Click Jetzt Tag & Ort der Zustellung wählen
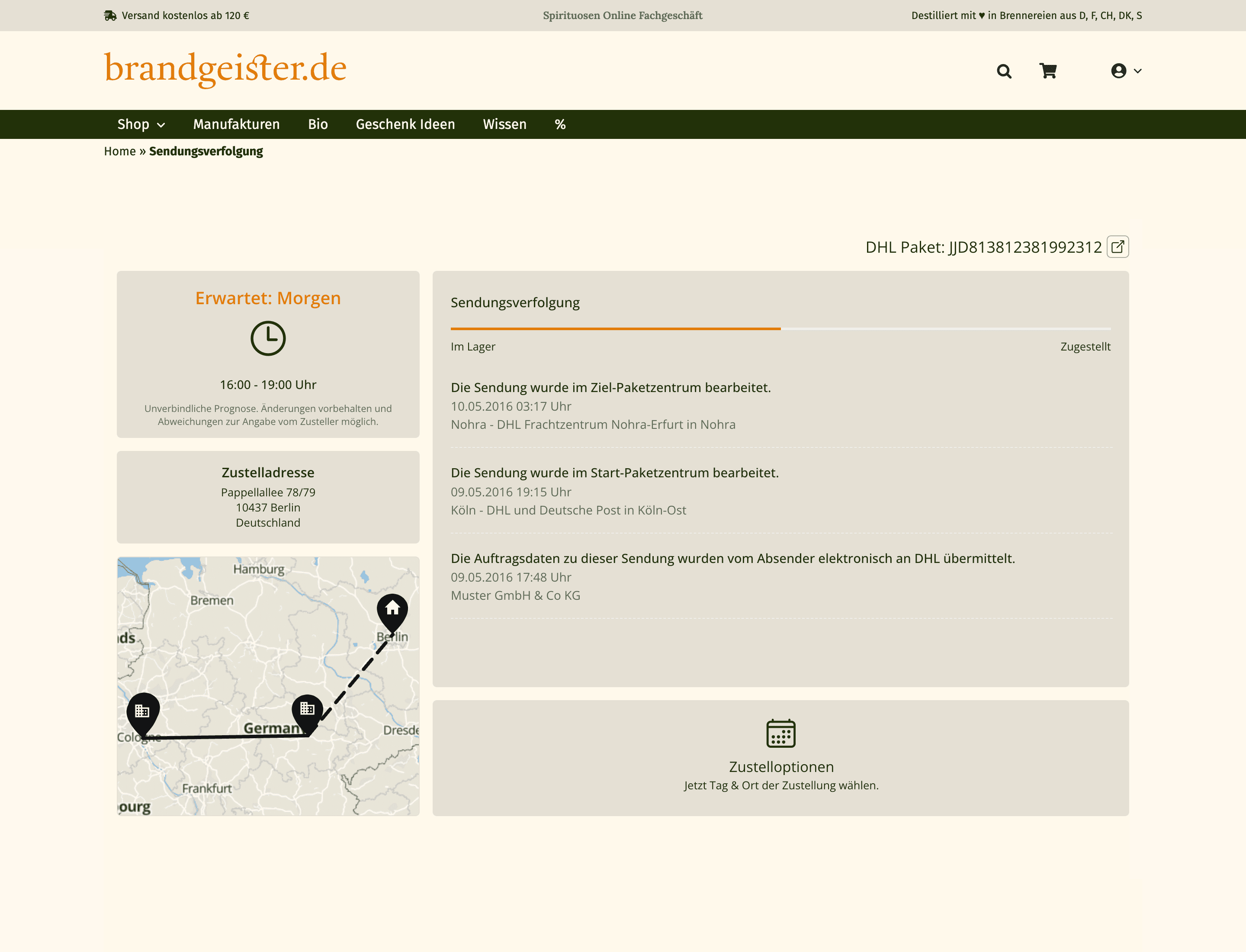 click(781, 785)
